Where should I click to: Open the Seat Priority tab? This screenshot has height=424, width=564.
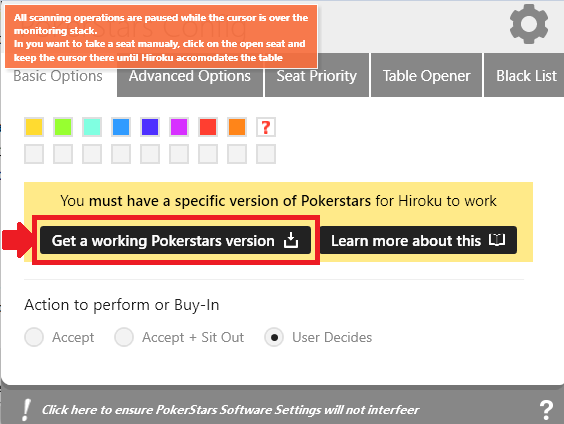pyautogui.click(x=317, y=76)
